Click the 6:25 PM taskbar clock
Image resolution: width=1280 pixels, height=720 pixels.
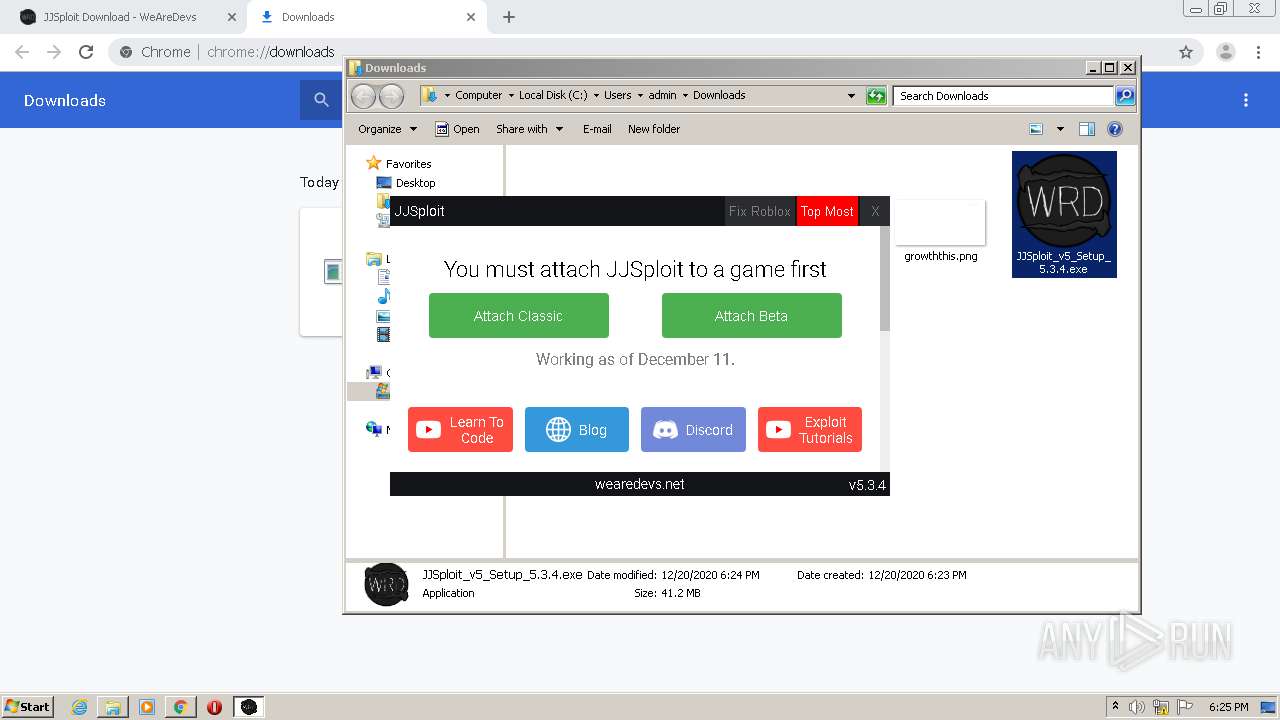tap(1228, 707)
